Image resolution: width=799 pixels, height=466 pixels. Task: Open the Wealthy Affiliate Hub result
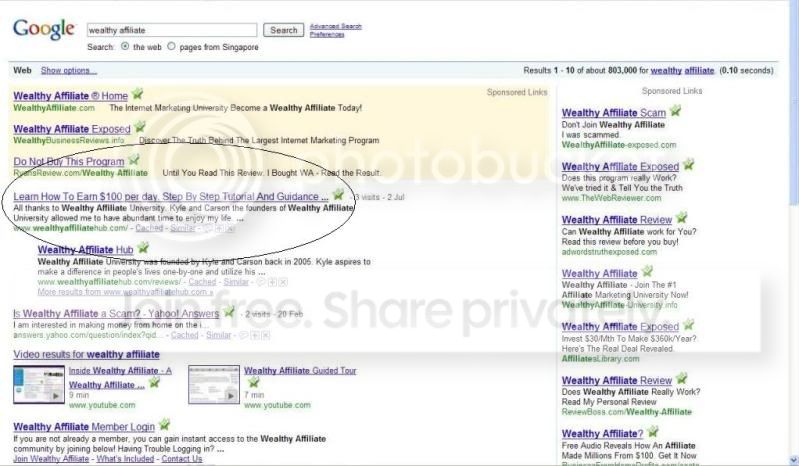click(85, 250)
